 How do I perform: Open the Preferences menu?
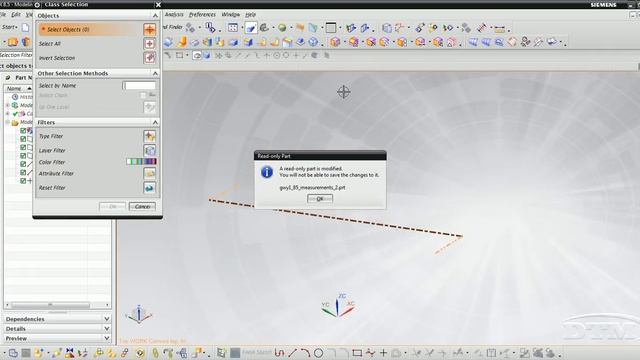click(x=202, y=14)
